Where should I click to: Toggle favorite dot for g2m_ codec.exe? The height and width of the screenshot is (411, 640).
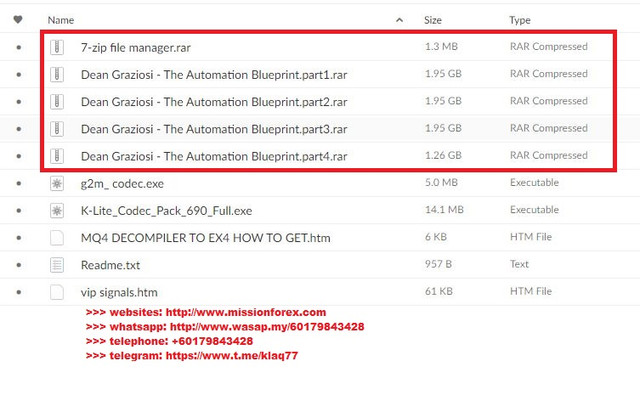click(18, 183)
